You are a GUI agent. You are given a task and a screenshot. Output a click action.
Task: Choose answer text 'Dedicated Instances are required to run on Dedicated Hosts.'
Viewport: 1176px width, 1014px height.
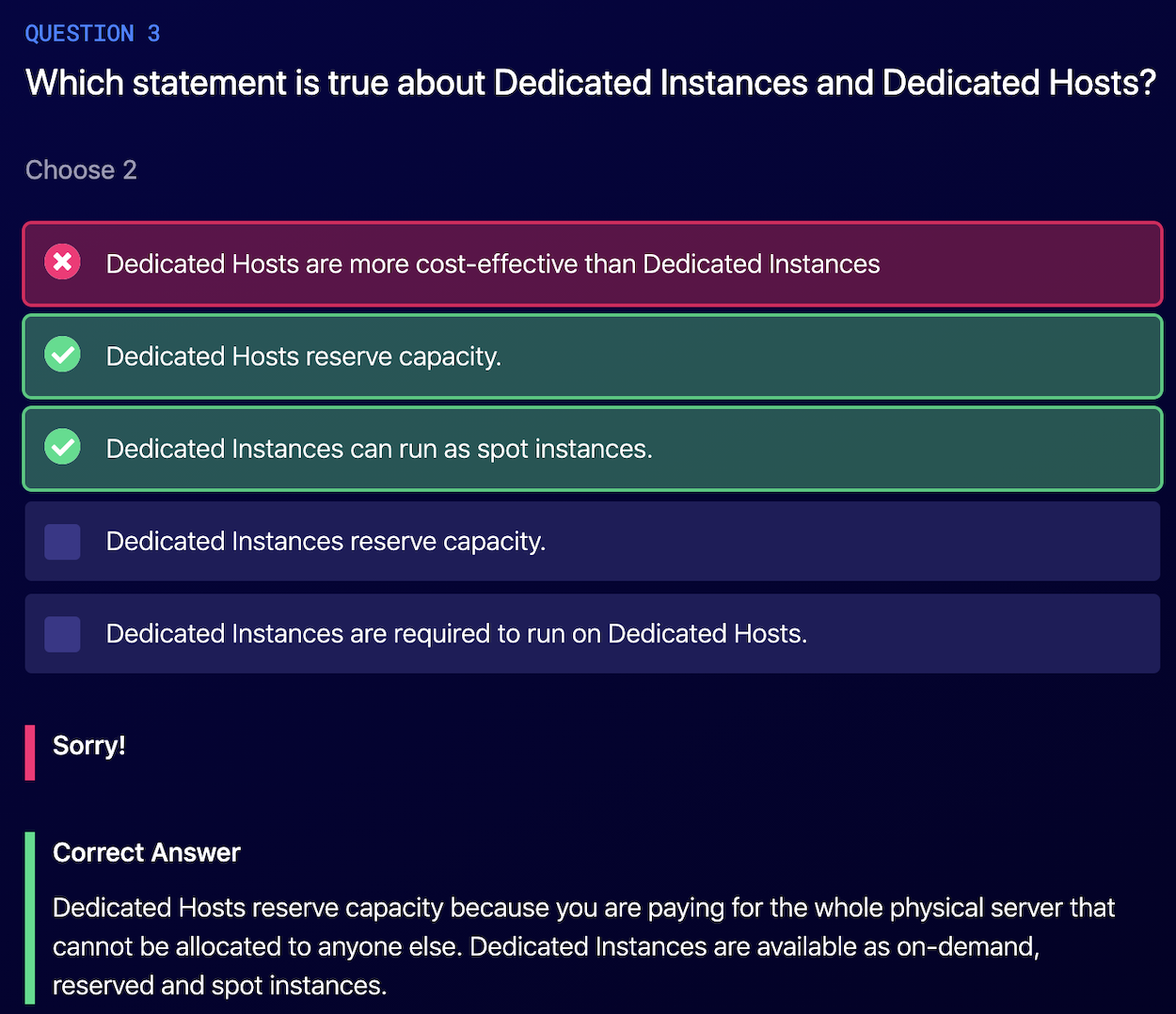pyautogui.click(x=456, y=634)
